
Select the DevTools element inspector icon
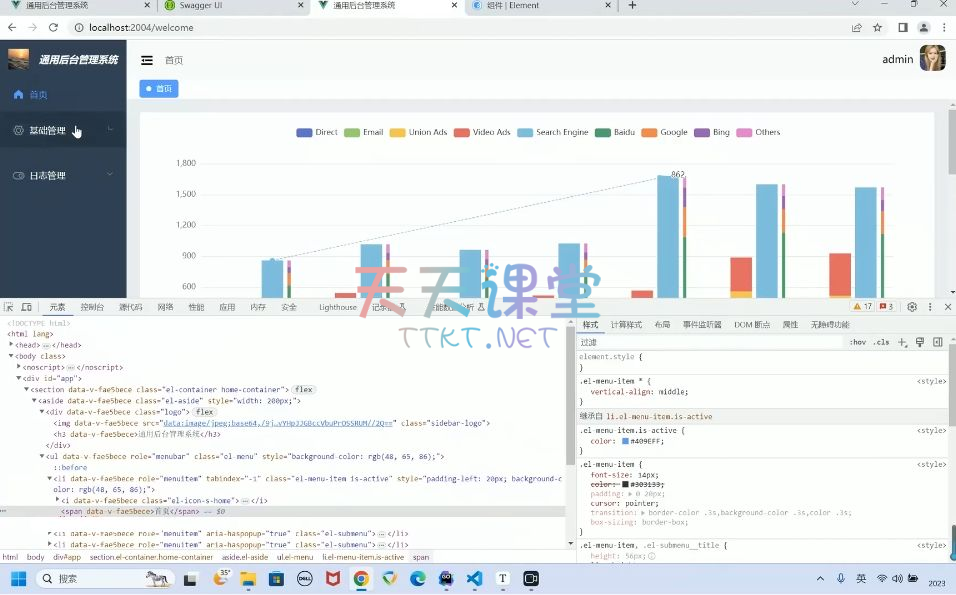point(9,307)
